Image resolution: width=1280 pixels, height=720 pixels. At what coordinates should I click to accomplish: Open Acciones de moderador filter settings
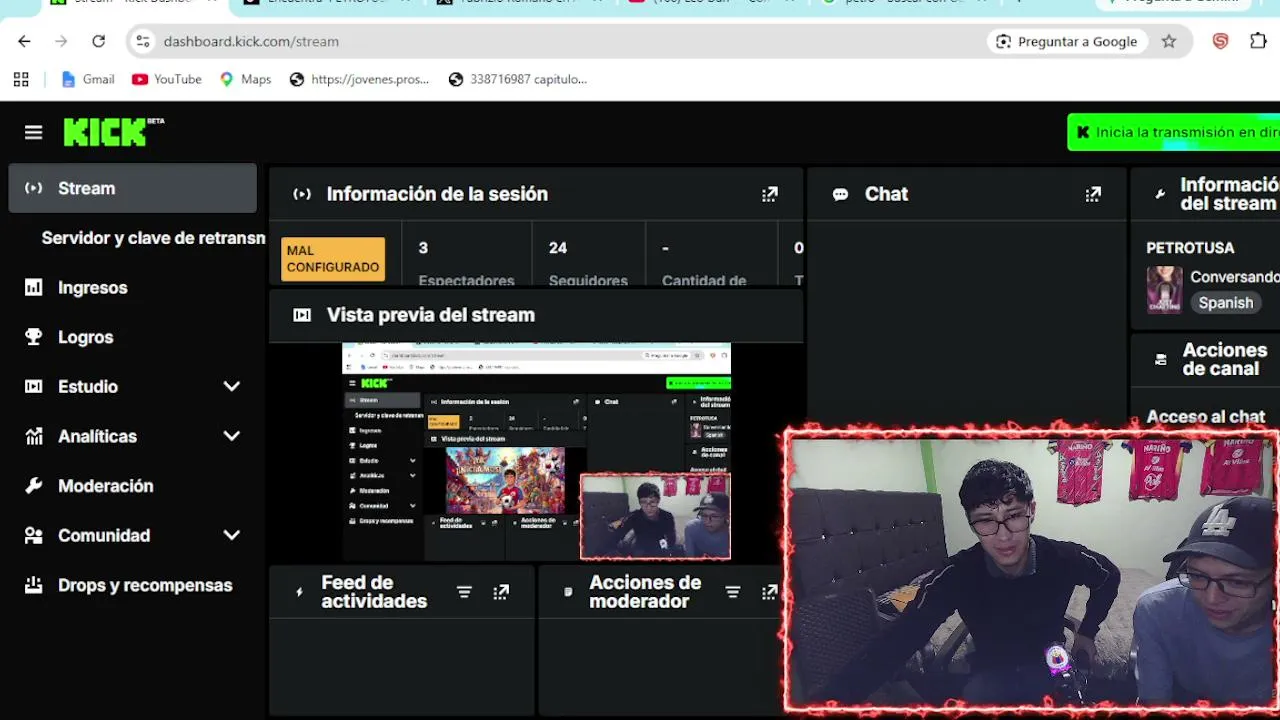tap(732, 592)
